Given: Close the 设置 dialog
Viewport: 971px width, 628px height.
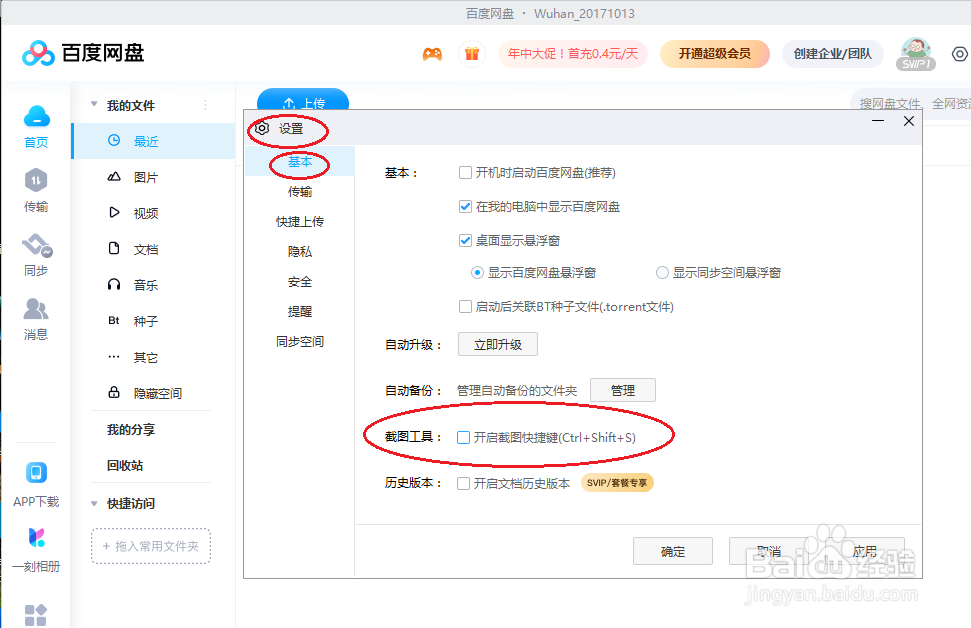Looking at the screenshot, I should pos(908,121).
